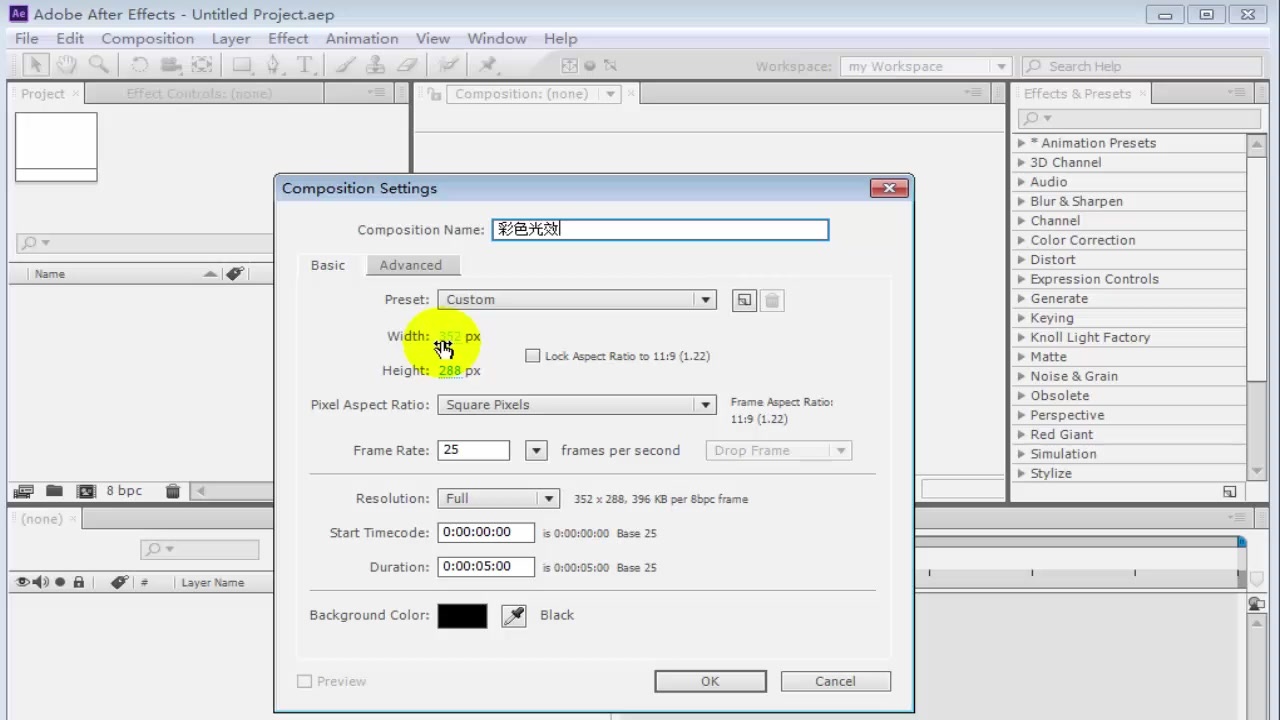Expand the Stylize effects category
The width and height of the screenshot is (1280, 720).
(x=1021, y=473)
